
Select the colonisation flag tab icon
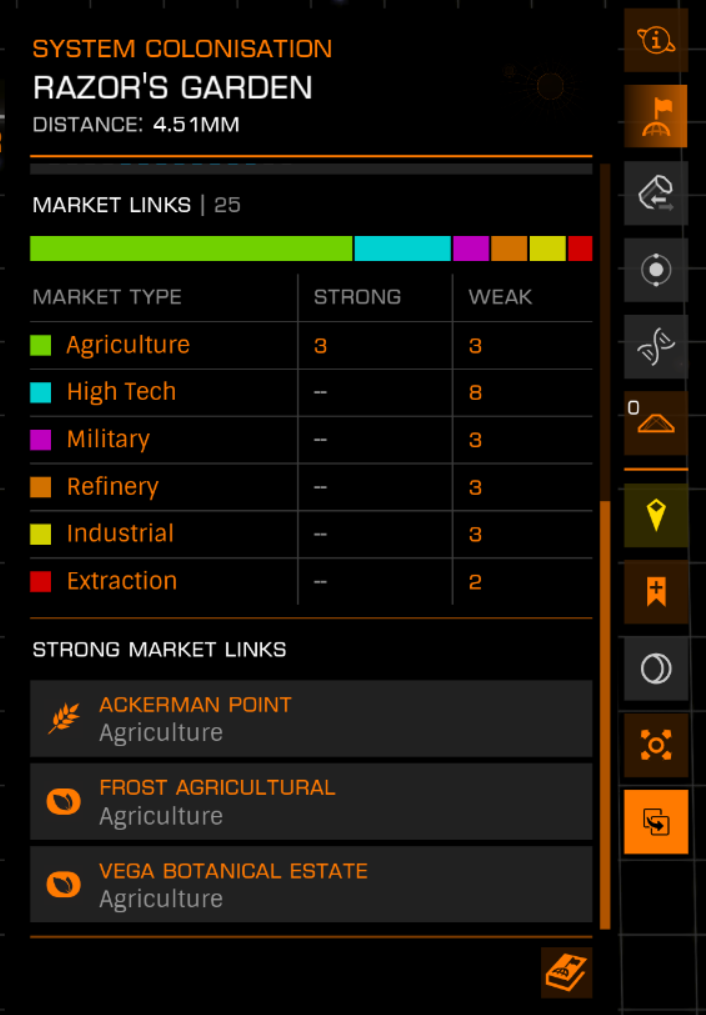coord(656,116)
